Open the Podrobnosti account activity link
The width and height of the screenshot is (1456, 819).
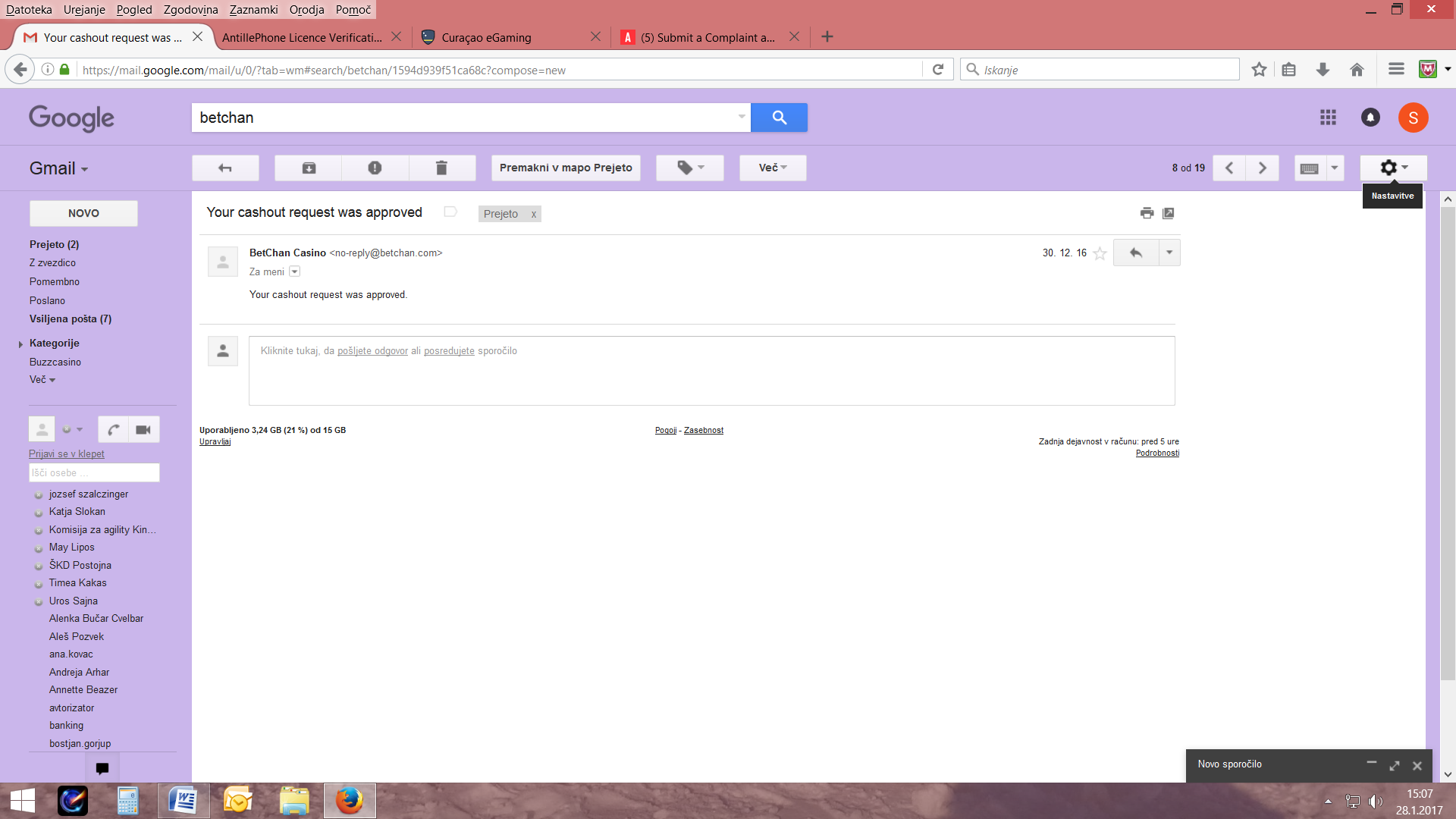pyautogui.click(x=1157, y=453)
